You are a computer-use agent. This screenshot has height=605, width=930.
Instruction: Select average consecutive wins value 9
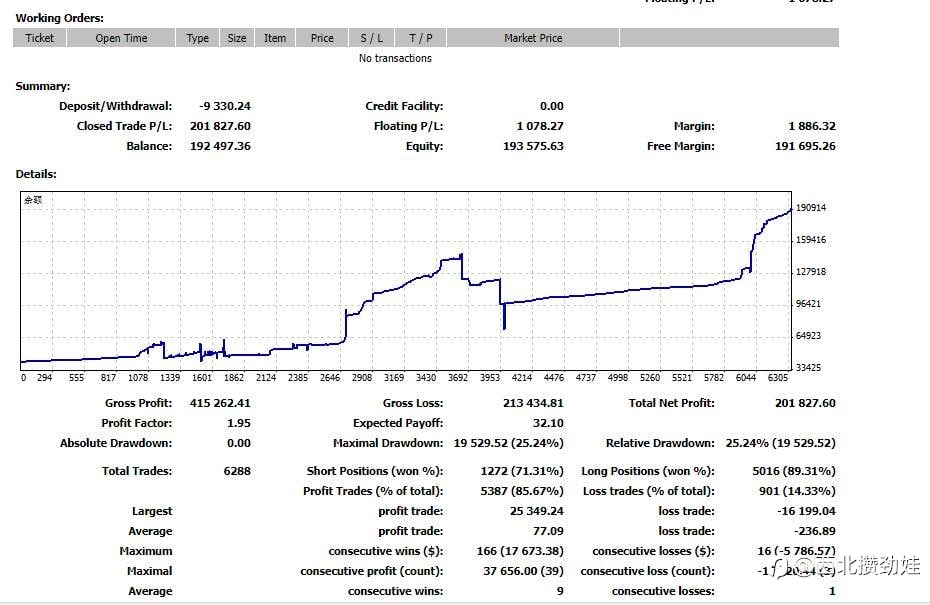coord(560,591)
